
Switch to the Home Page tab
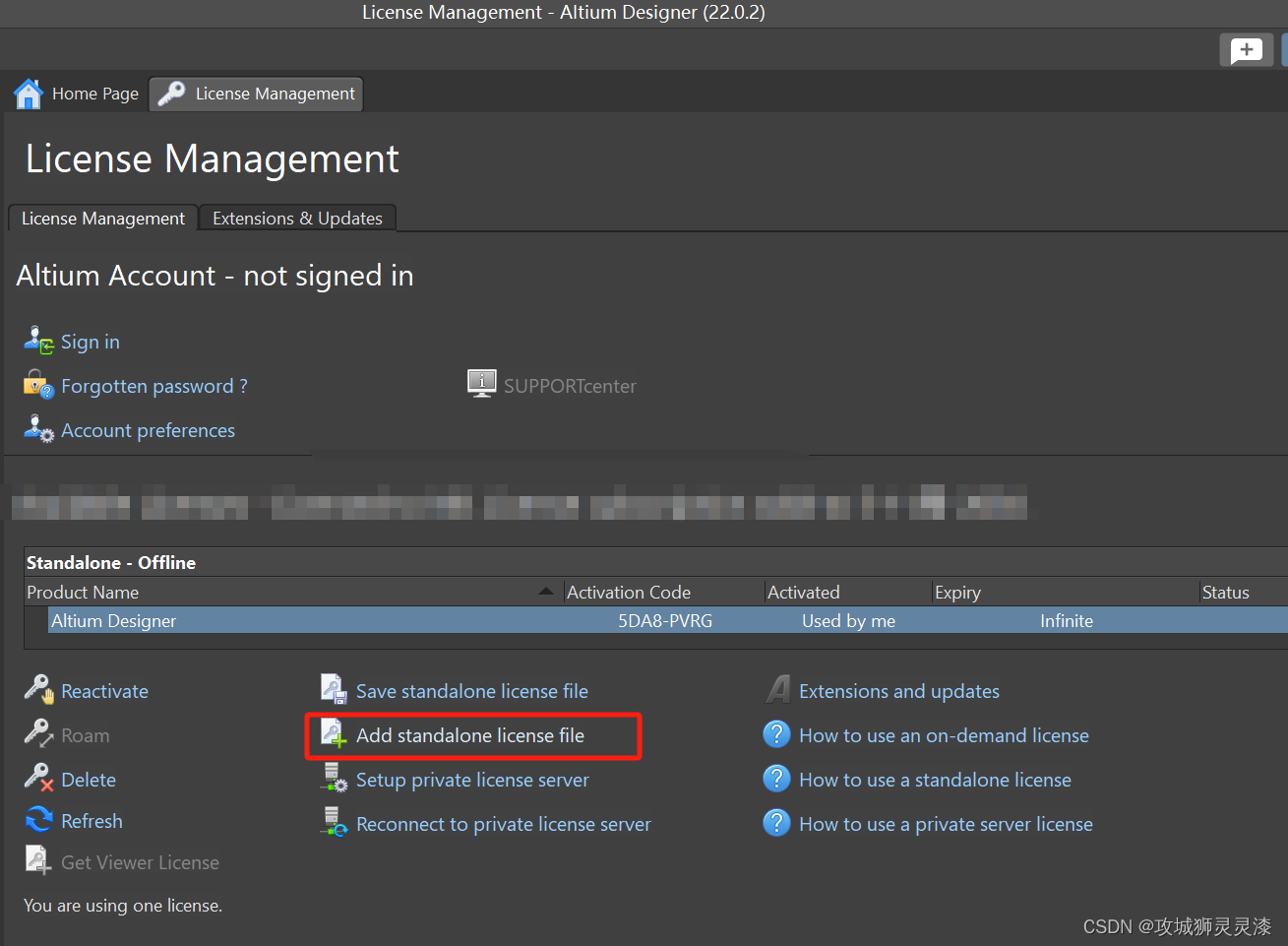(77, 94)
